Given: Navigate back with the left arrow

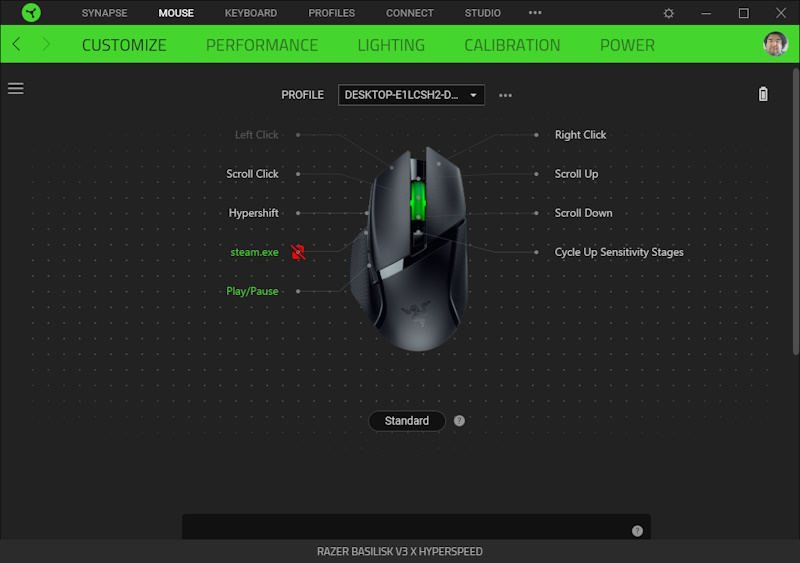Looking at the screenshot, I should (x=17, y=45).
